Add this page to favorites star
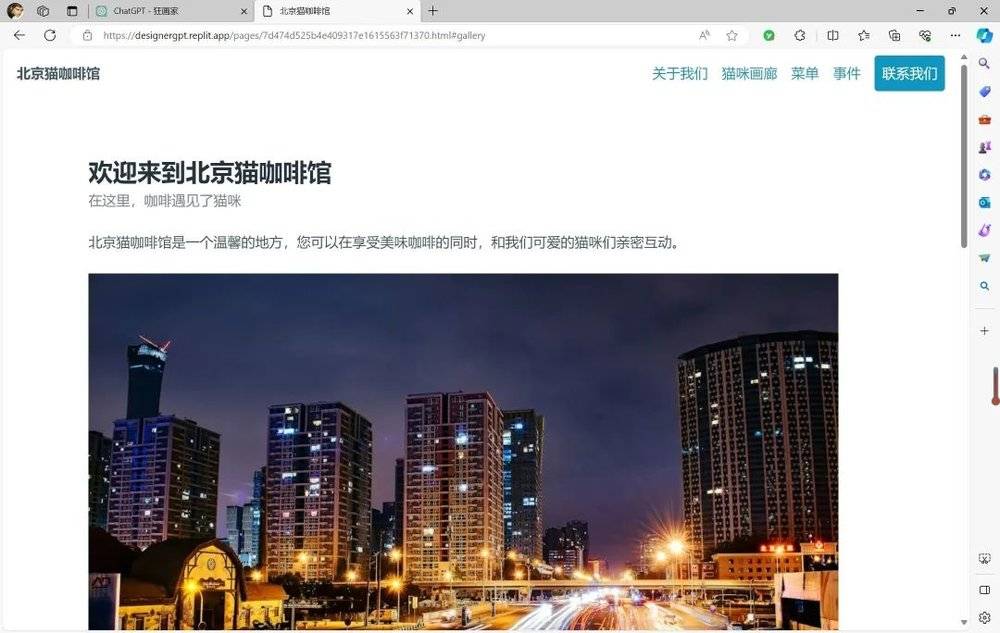Screen dimensions: 1000x633 coord(732,36)
